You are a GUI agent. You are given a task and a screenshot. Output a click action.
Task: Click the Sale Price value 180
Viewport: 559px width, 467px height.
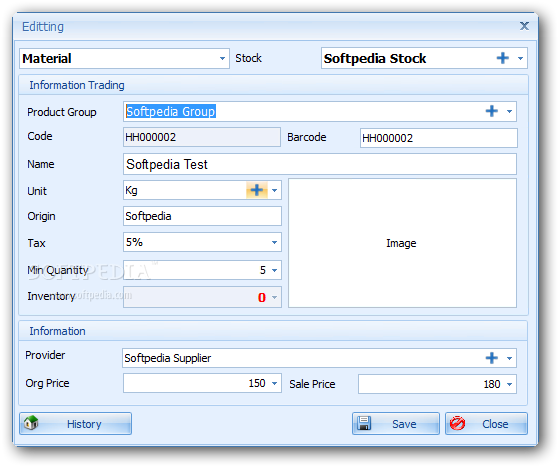pos(492,384)
